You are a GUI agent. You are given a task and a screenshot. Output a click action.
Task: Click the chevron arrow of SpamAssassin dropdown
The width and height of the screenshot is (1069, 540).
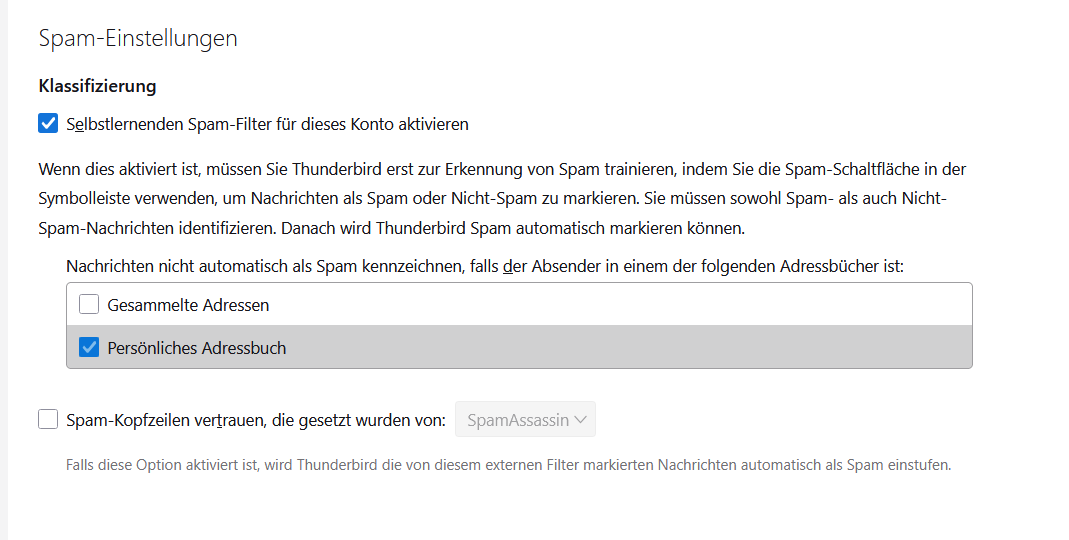581,420
